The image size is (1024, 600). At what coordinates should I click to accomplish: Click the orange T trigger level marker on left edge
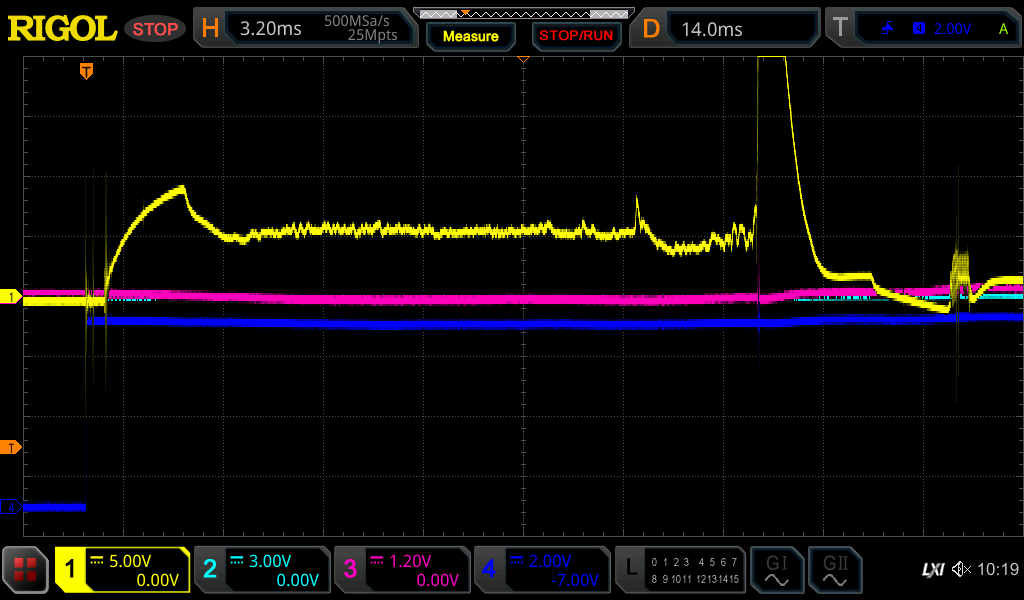(x=11, y=447)
